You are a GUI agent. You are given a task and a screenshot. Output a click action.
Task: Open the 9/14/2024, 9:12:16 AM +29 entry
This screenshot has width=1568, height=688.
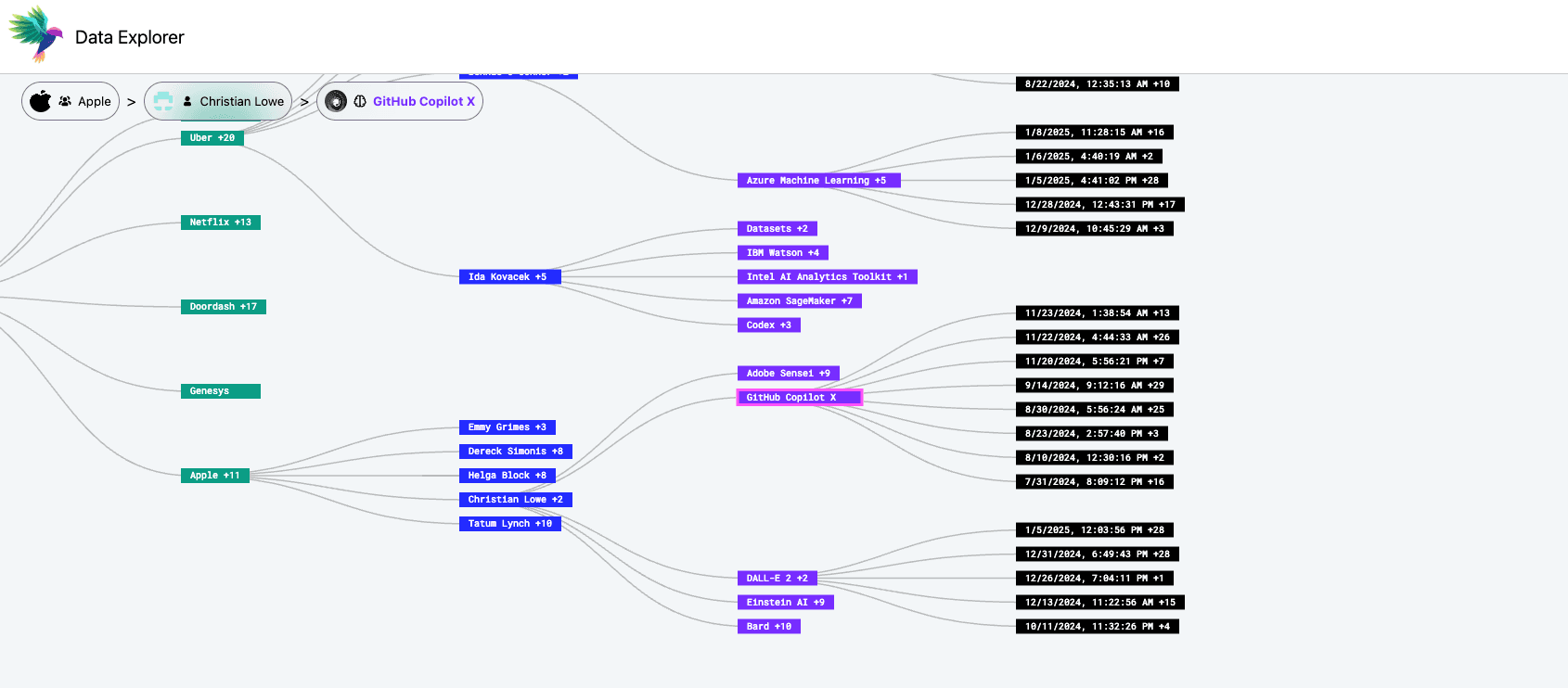point(1095,386)
